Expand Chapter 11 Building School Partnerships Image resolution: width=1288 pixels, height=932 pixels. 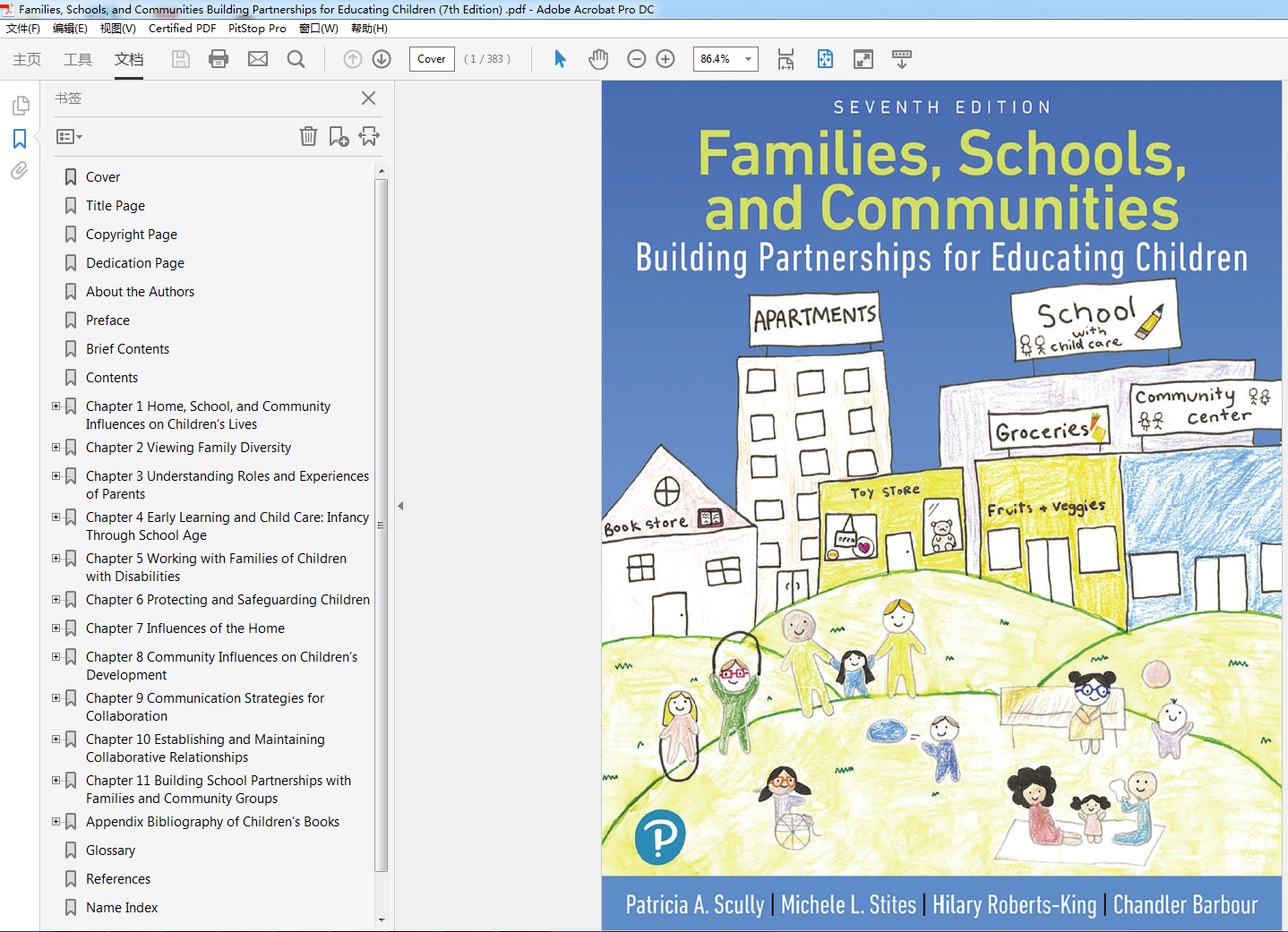pos(56,781)
